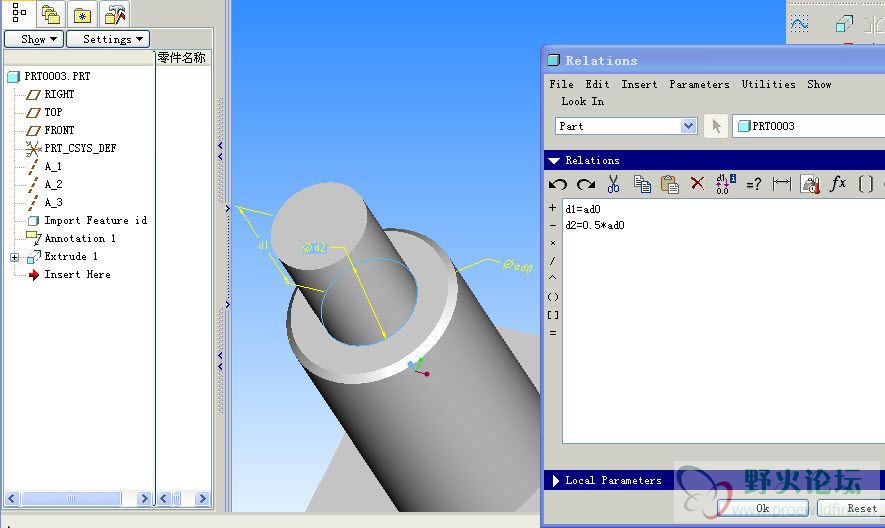The height and width of the screenshot is (528, 885).
Task: Insert equals sign operator
Action: point(553,333)
